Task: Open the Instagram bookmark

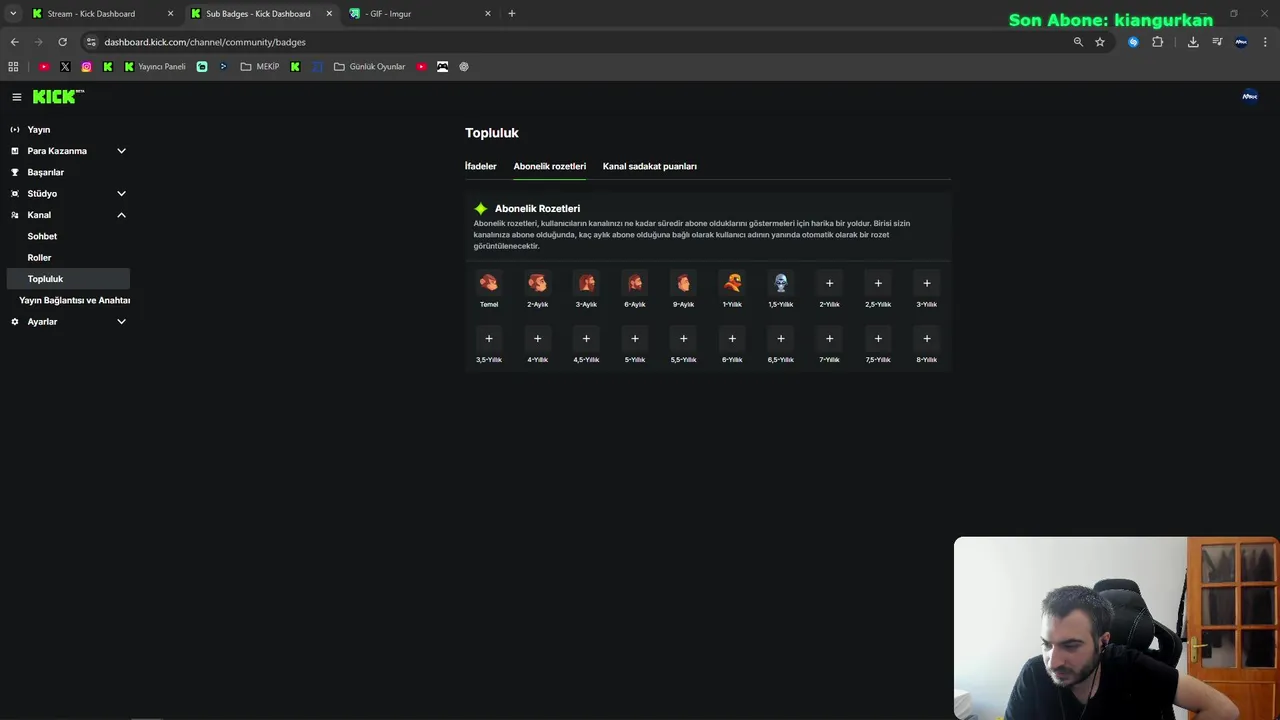Action: coord(87,67)
